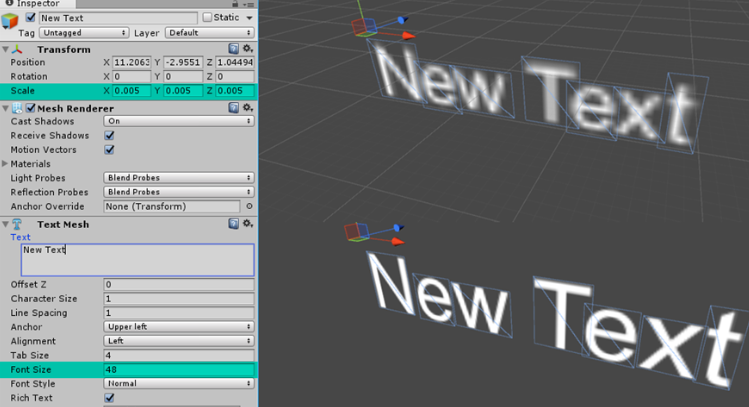This screenshot has width=749, height=407.
Task: Open the Inspector panel options menu
Action: pos(249,4)
